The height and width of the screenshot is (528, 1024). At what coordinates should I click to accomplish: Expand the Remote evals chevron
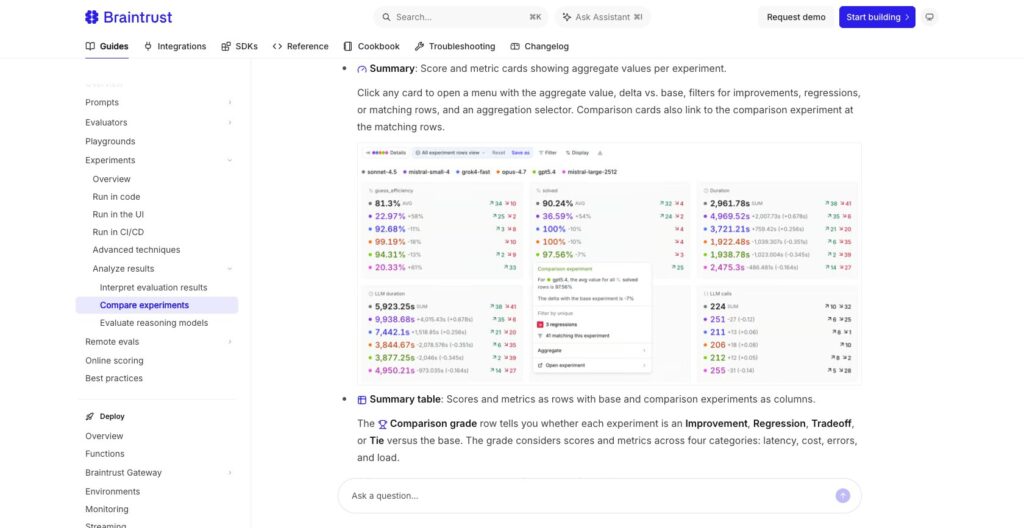tap(229, 342)
